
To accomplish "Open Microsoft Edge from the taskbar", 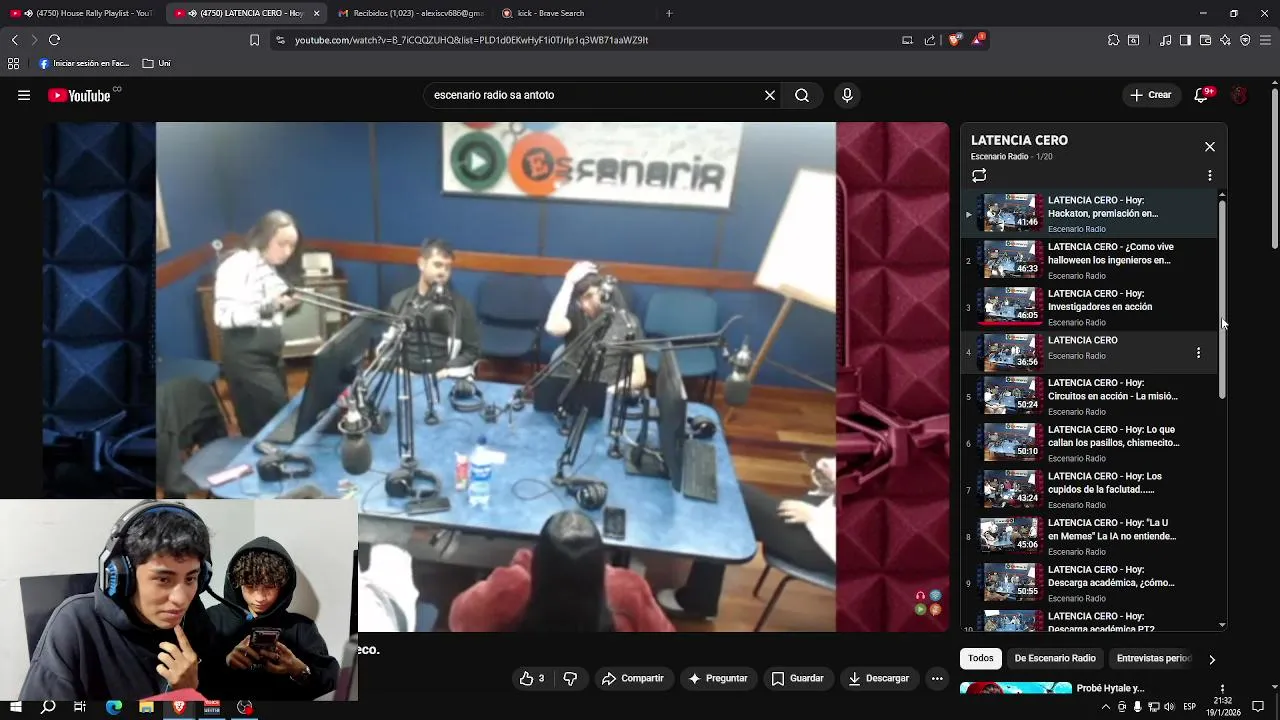I will [x=114, y=707].
